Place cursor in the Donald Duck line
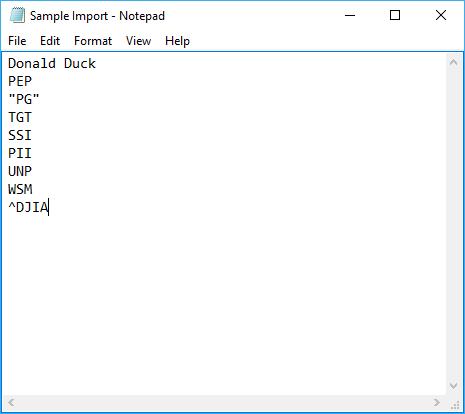The image size is (465, 414). click(x=52, y=63)
